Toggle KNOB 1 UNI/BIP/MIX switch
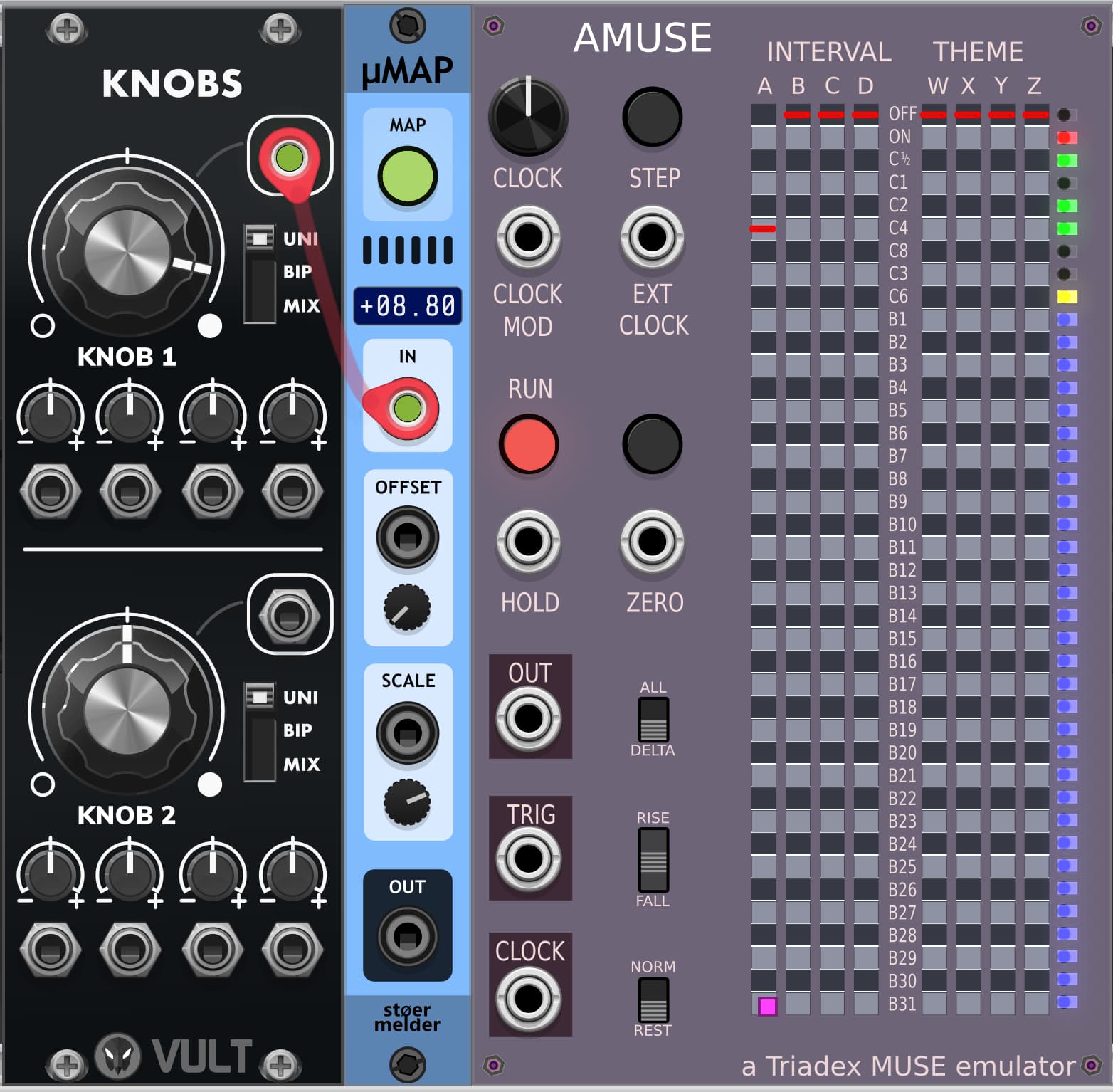Image resolution: width=1113 pixels, height=1092 pixels. click(x=260, y=273)
